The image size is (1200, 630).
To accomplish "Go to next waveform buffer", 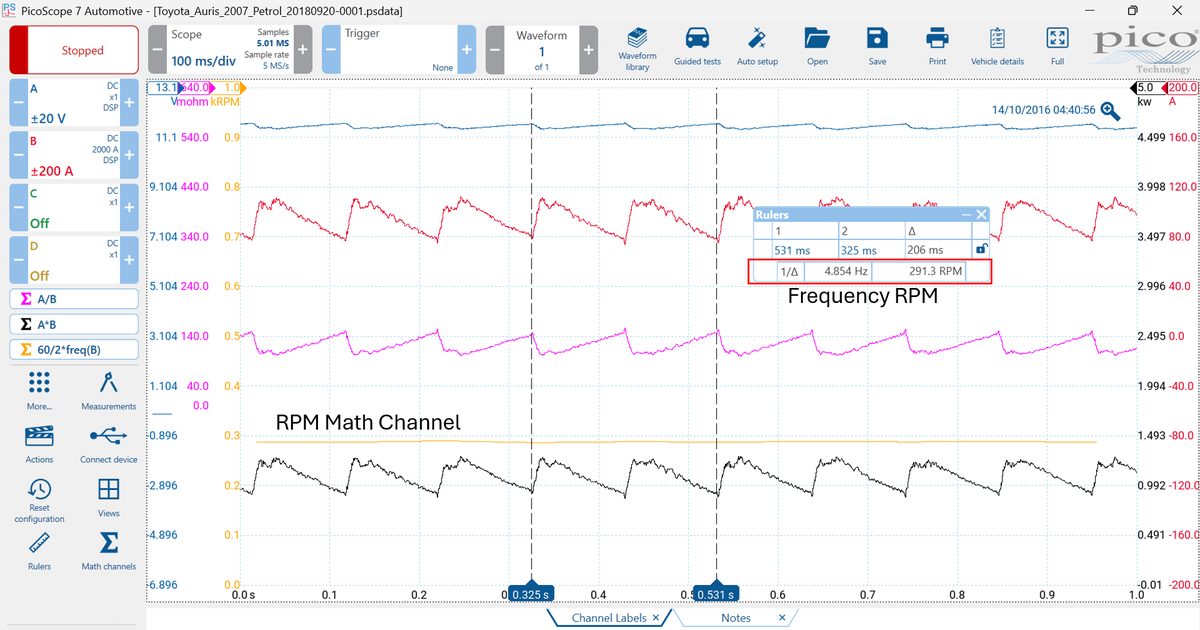I will (588, 49).
